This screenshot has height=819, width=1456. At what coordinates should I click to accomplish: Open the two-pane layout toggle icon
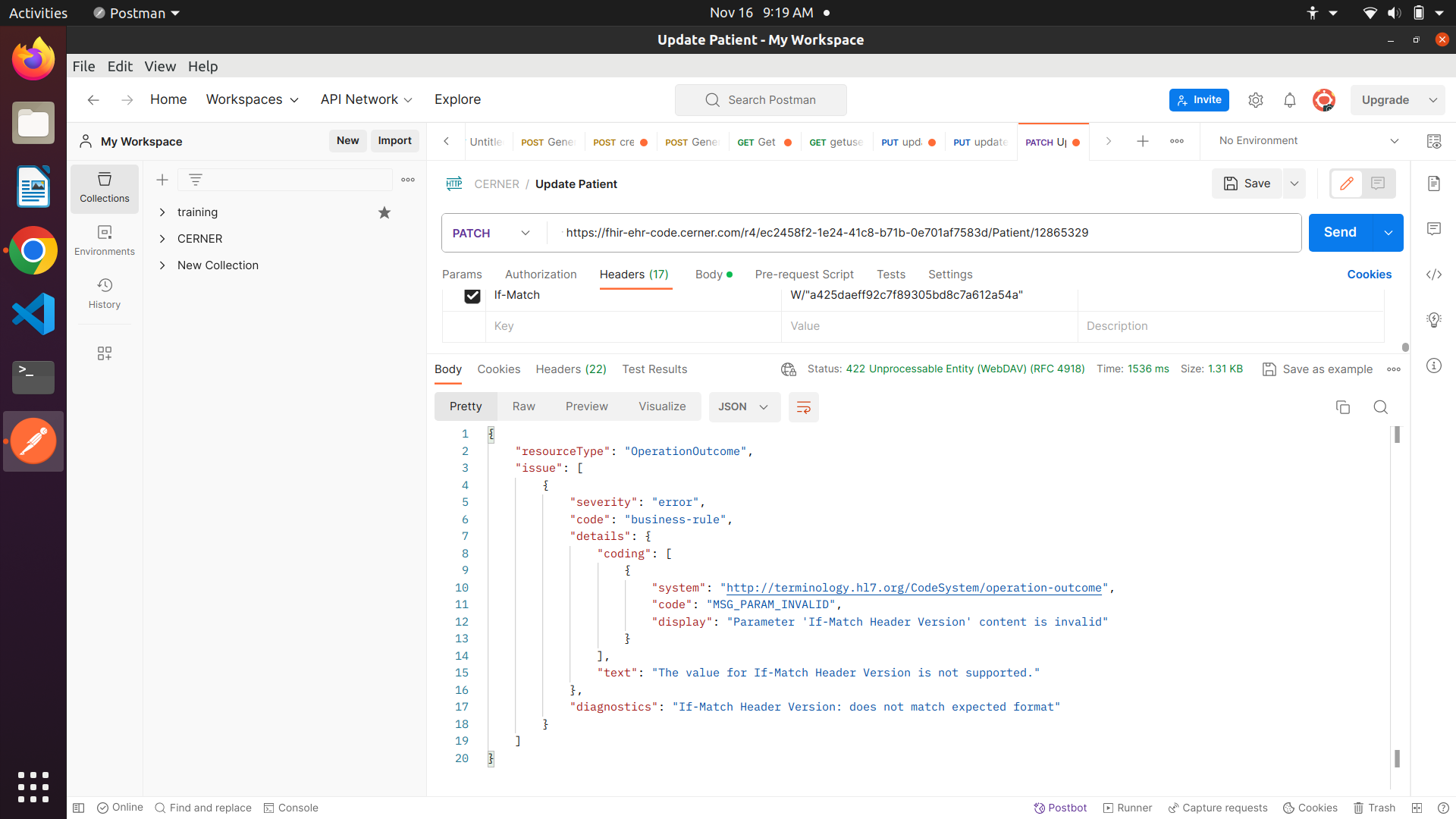tap(1417, 808)
